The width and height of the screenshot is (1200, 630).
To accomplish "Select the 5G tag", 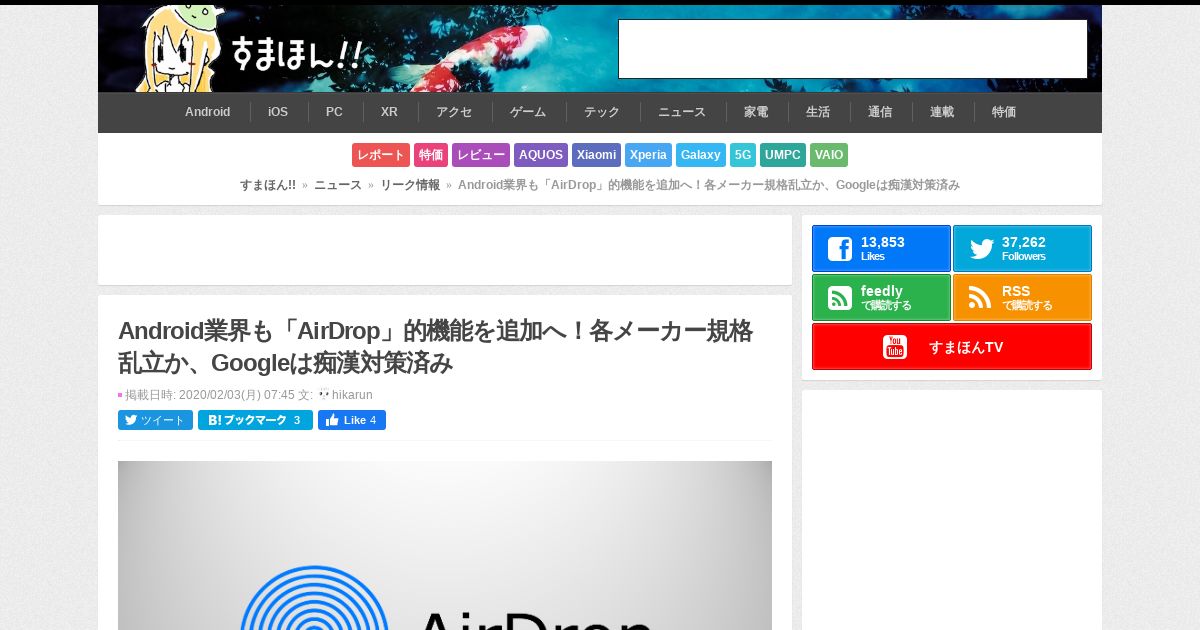I will coord(743,155).
